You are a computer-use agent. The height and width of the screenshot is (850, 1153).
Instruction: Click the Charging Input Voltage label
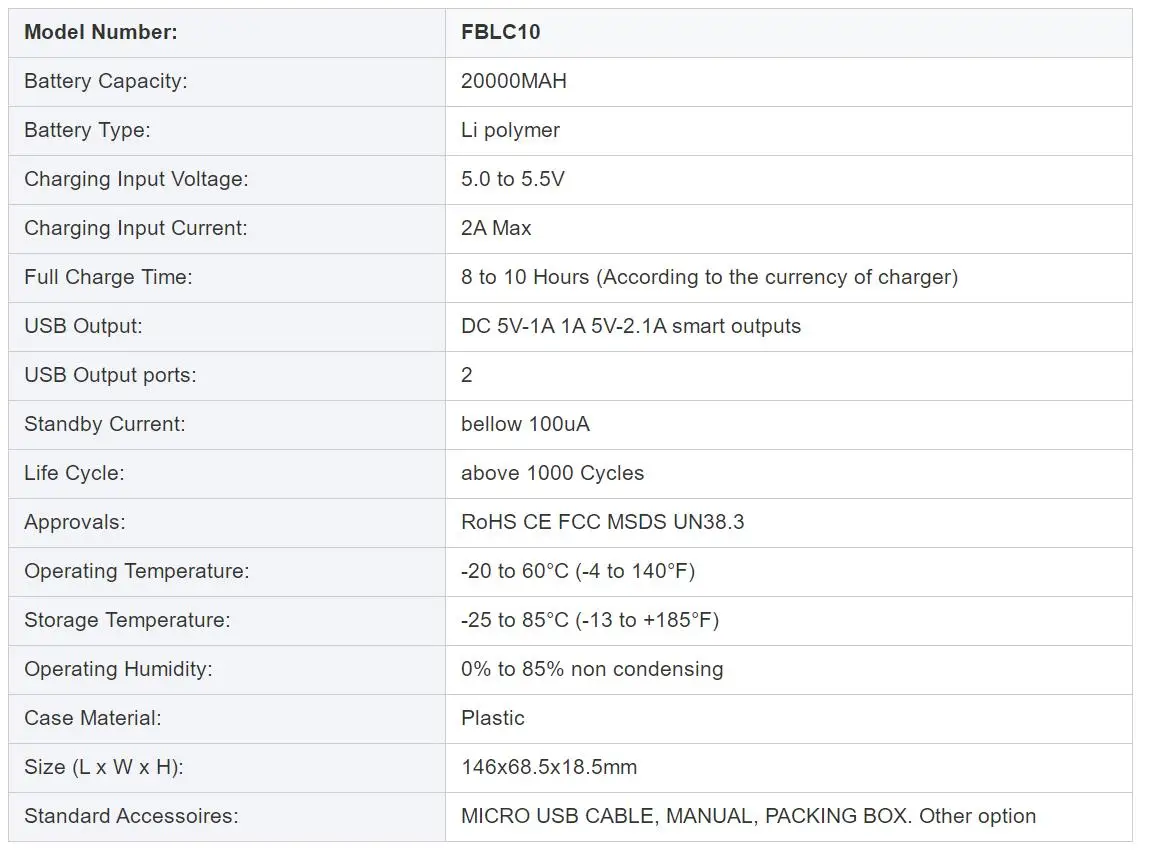tap(137, 179)
